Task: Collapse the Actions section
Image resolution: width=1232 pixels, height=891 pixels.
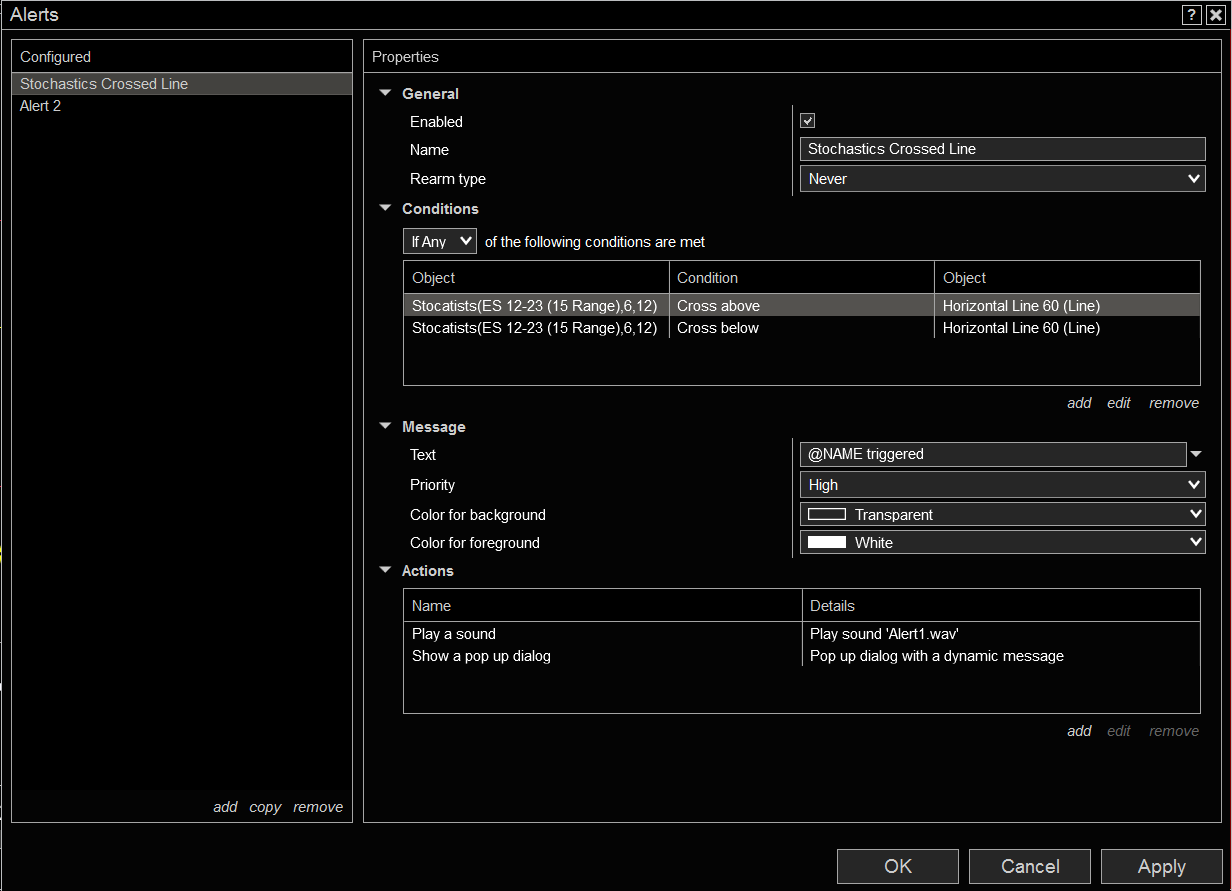Action: 385,570
